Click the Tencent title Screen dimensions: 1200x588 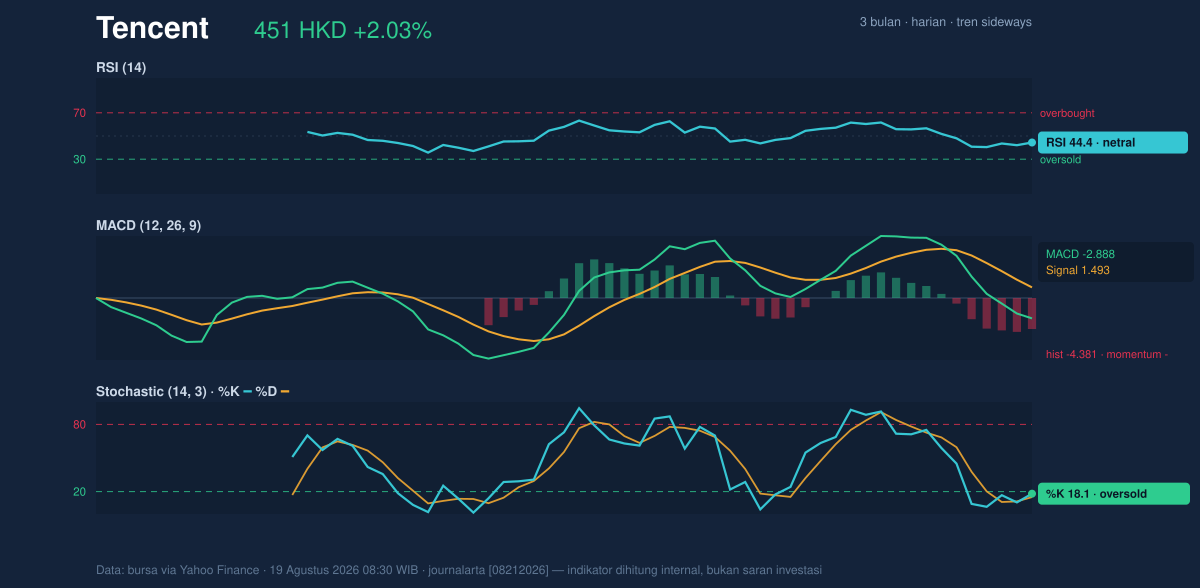pos(152,29)
